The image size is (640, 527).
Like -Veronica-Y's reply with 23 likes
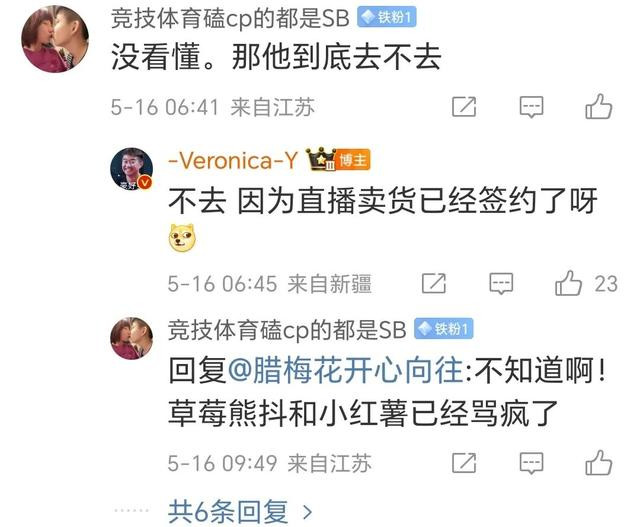point(568,283)
